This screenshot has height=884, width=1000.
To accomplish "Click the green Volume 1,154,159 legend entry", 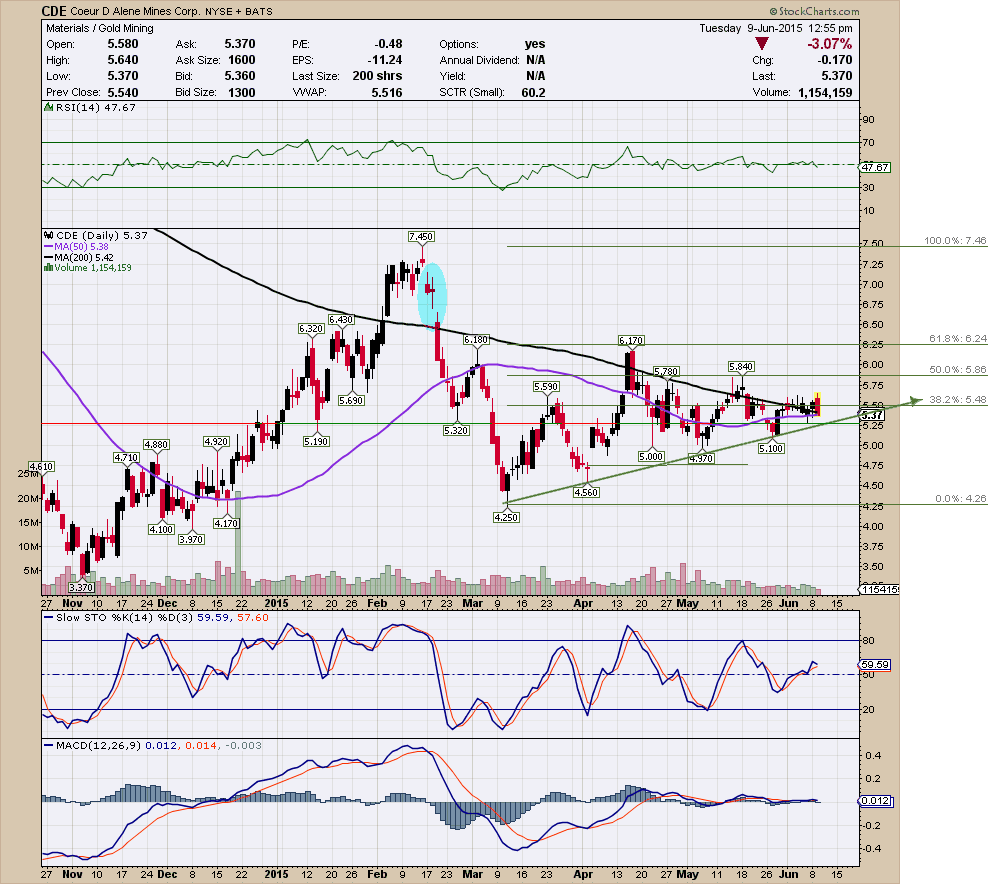I will 92,268.
